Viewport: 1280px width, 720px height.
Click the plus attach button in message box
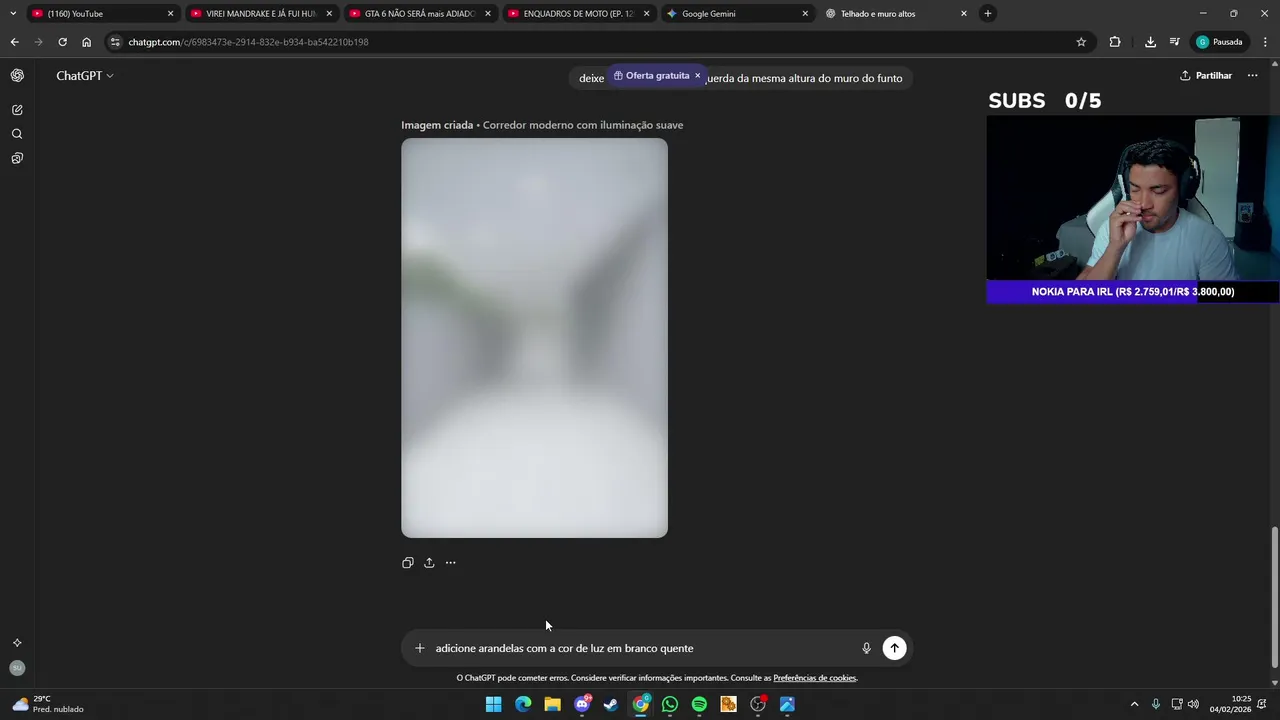[420, 648]
